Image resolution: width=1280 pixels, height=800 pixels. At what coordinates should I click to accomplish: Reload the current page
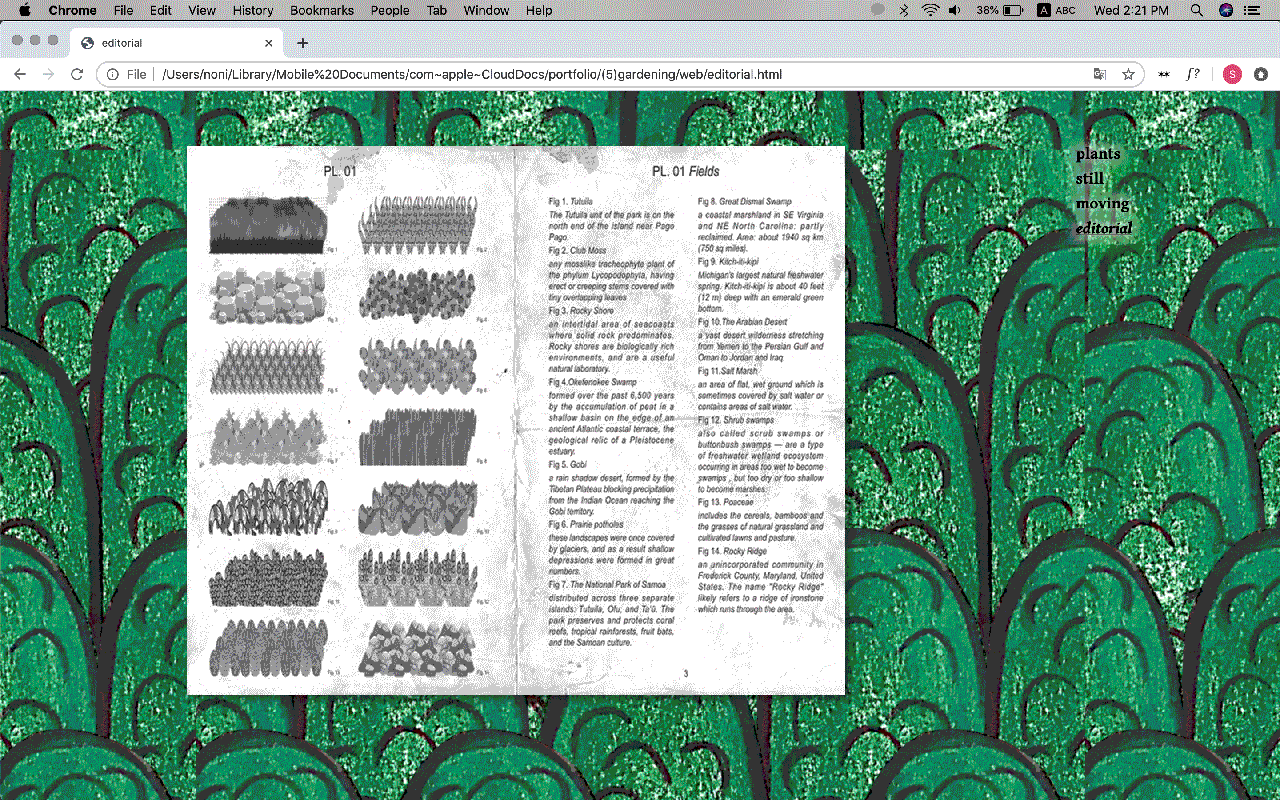pos(77,74)
